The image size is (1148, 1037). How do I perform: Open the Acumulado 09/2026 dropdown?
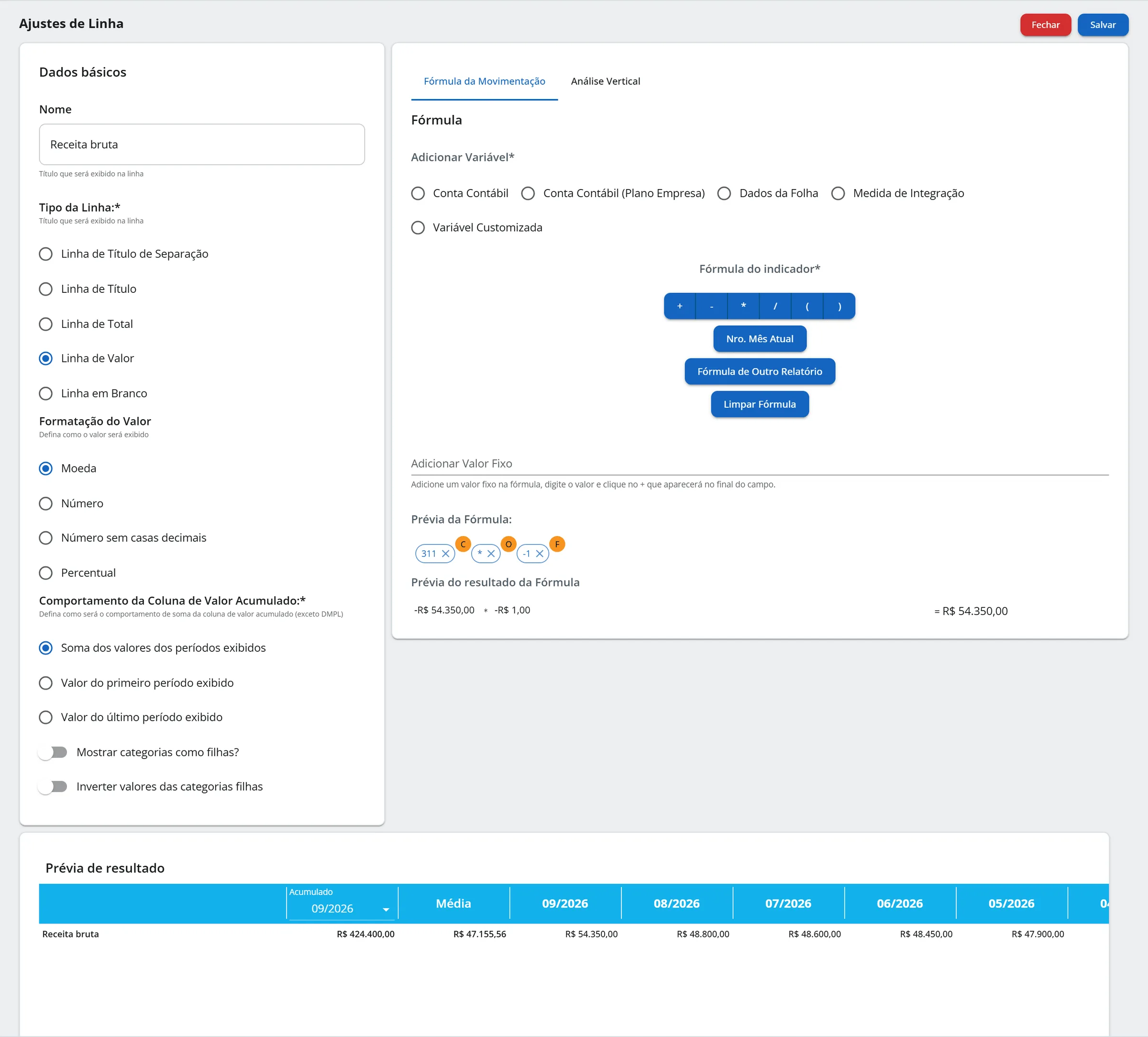[x=341, y=908]
